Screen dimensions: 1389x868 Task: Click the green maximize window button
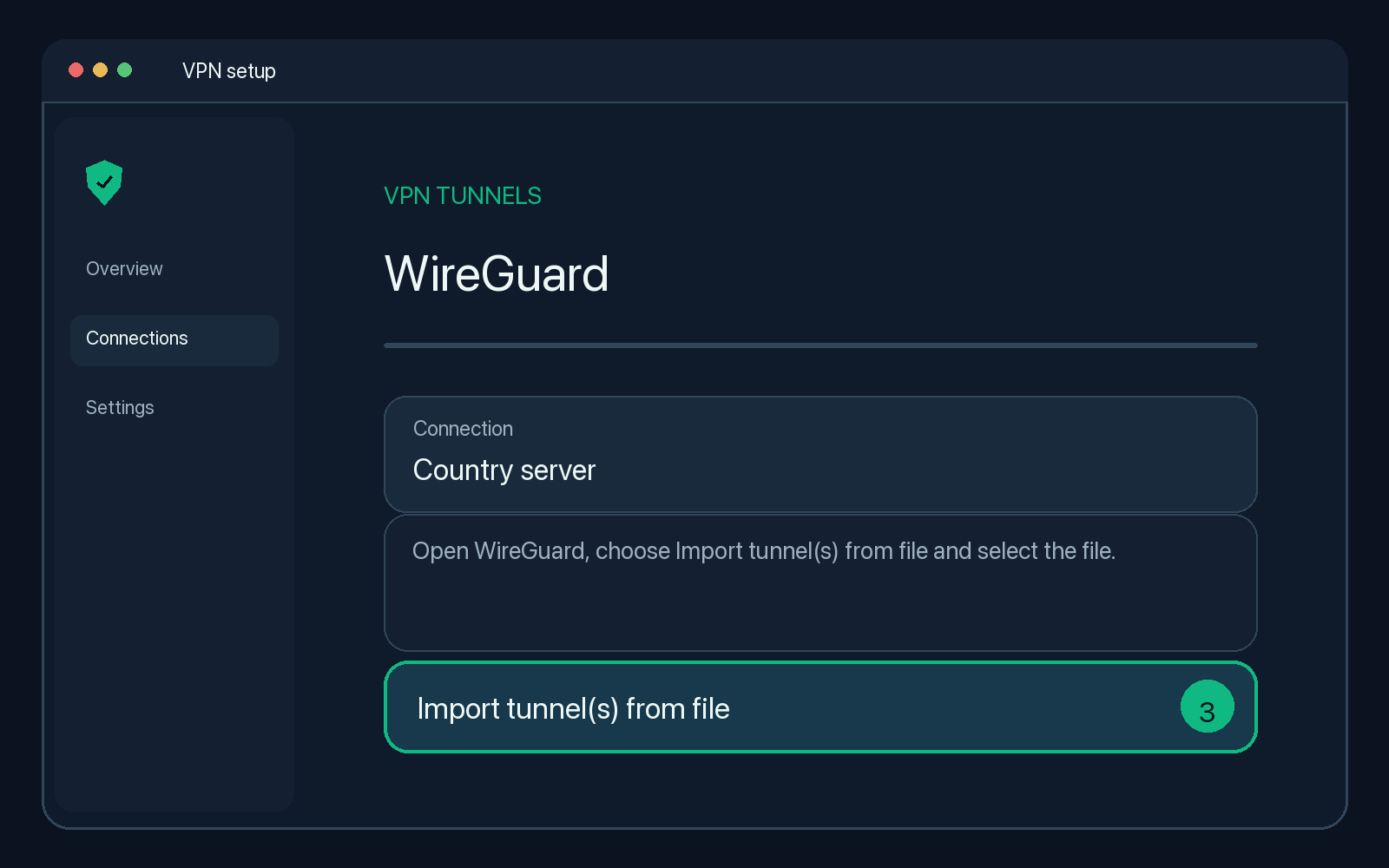click(x=124, y=70)
